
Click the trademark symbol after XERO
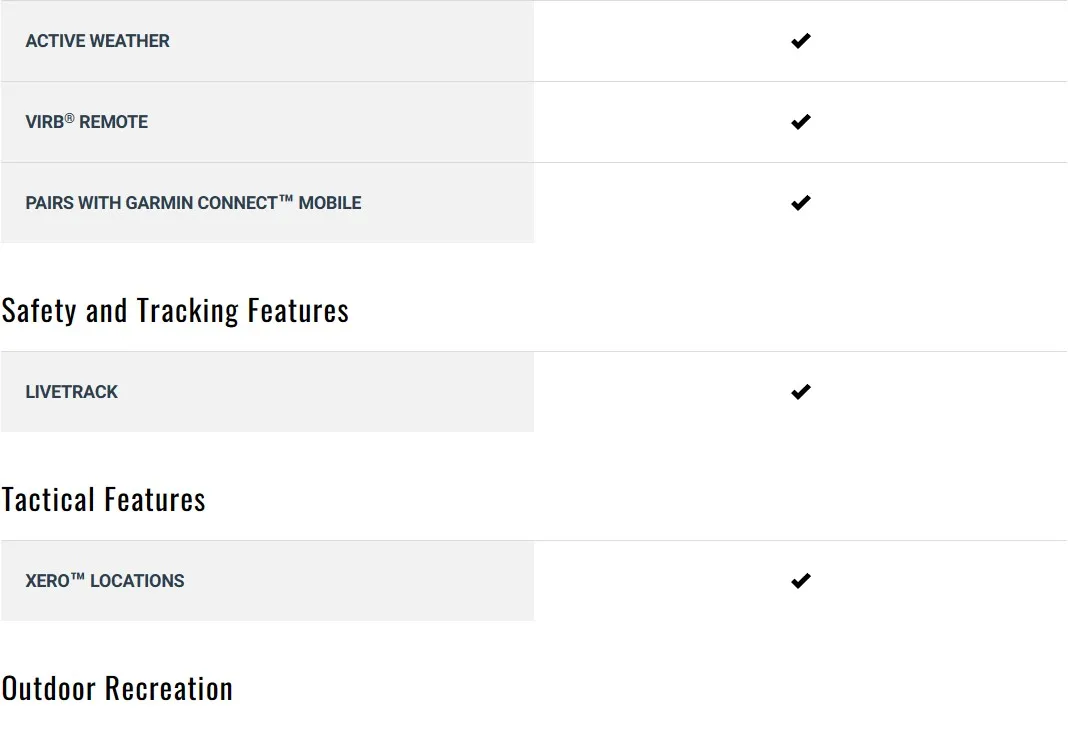point(78,577)
